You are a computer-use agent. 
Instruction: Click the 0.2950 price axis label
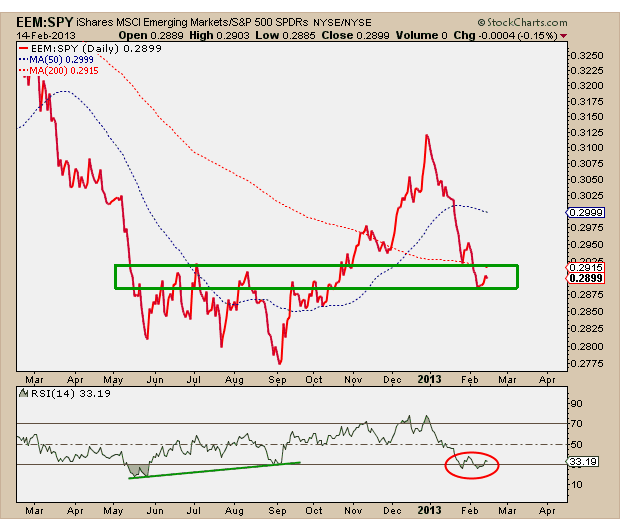587,244
